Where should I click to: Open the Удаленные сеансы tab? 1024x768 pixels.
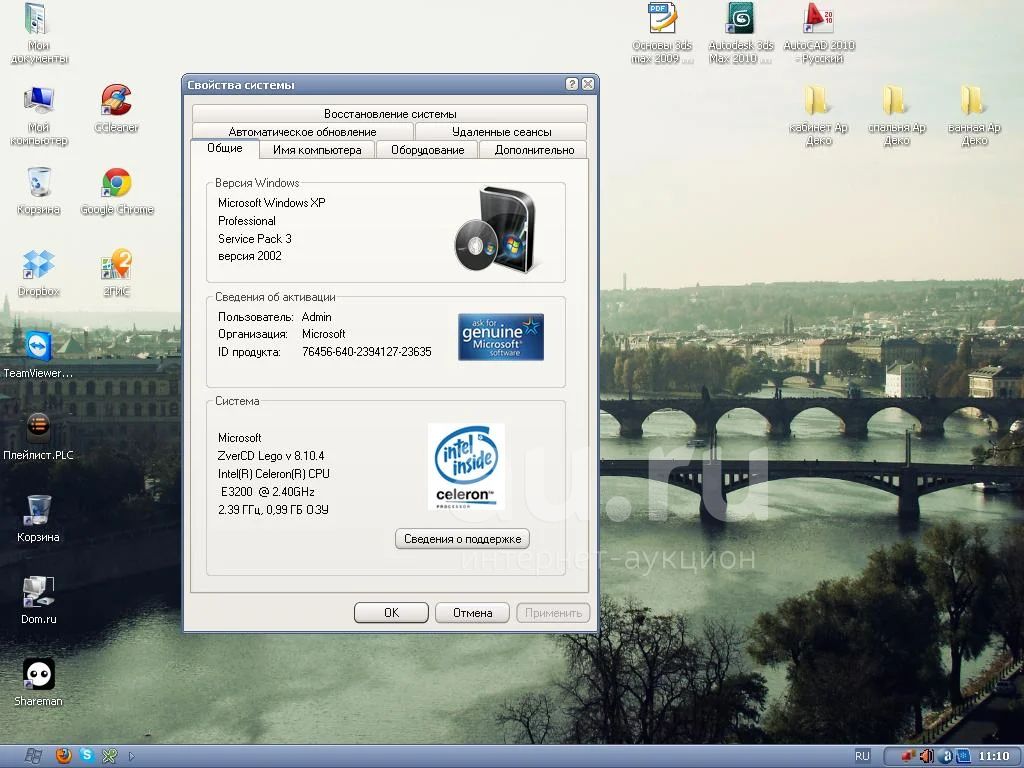point(502,131)
